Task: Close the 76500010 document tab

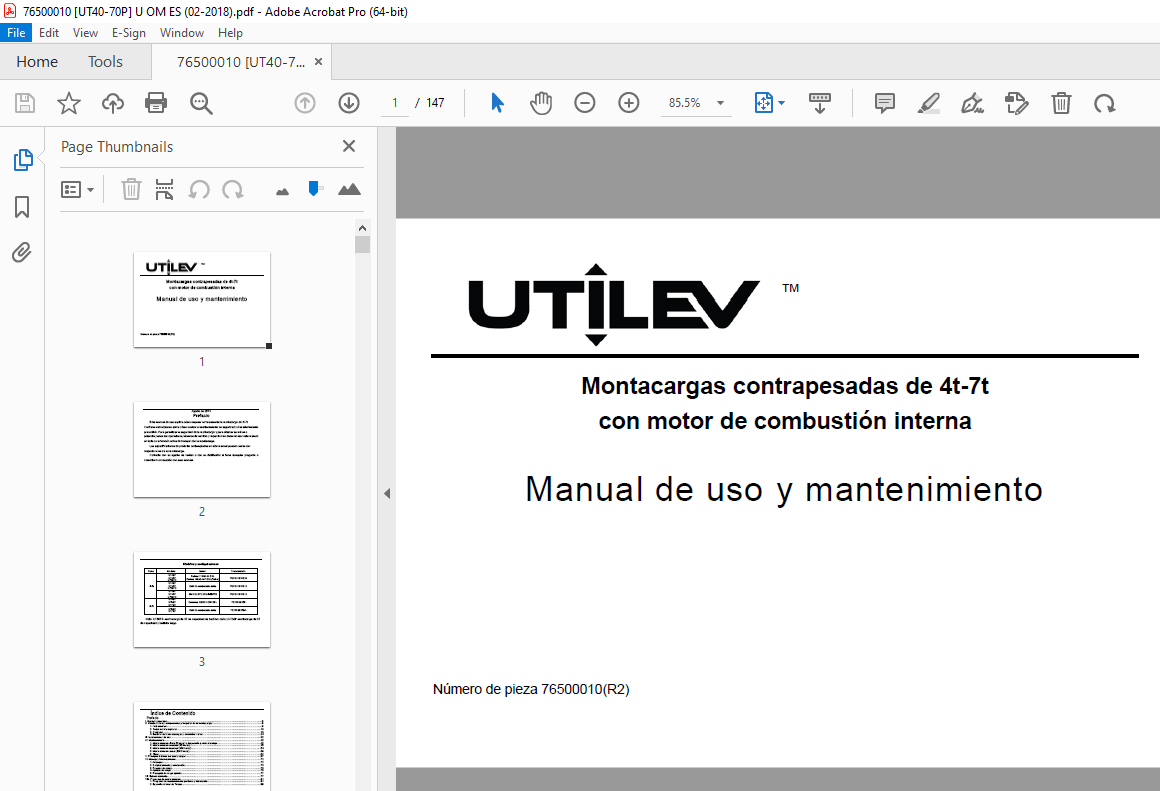Action: pos(318,61)
